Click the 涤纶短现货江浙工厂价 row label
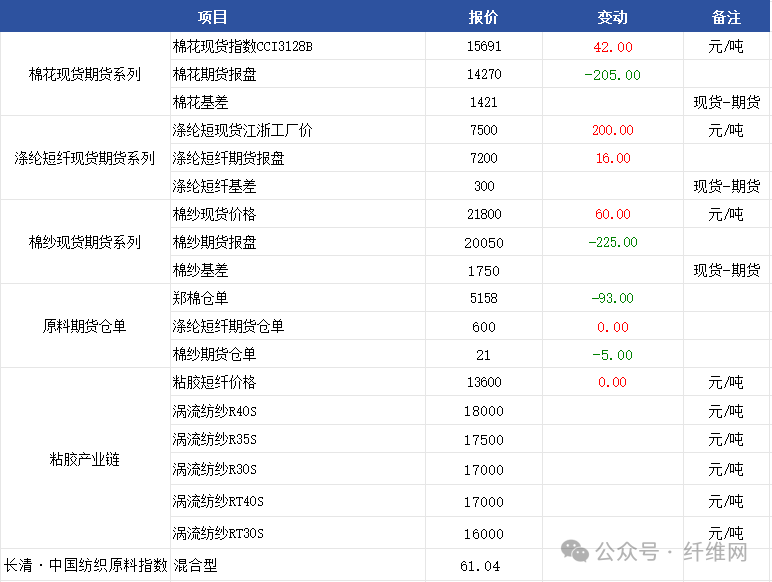This screenshot has width=772, height=582. click(x=243, y=130)
